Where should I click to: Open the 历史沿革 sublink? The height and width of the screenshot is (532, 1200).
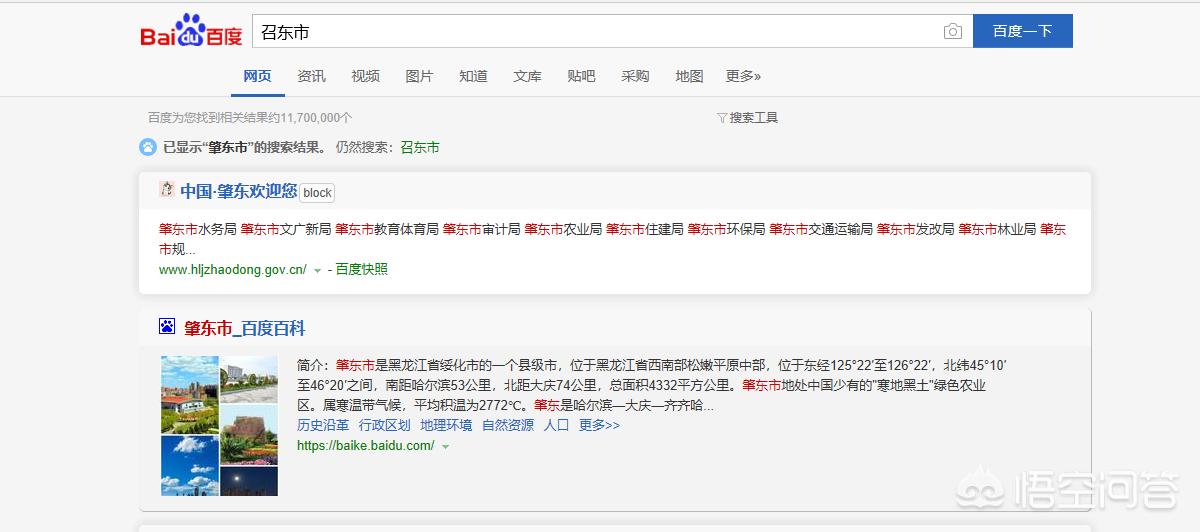[x=323, y=425]
